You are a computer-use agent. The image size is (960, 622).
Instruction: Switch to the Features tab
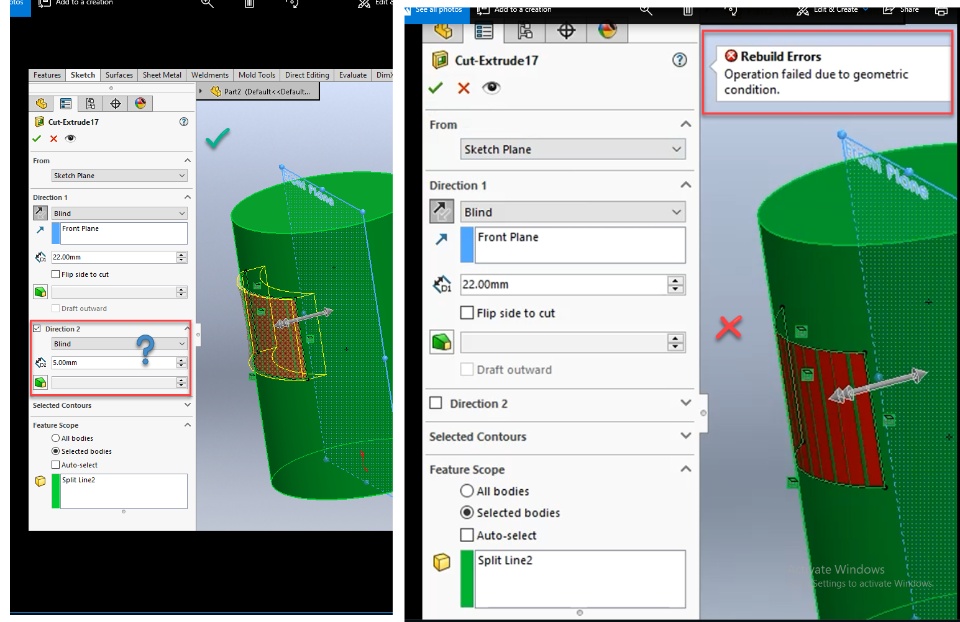tap(47, 75)
